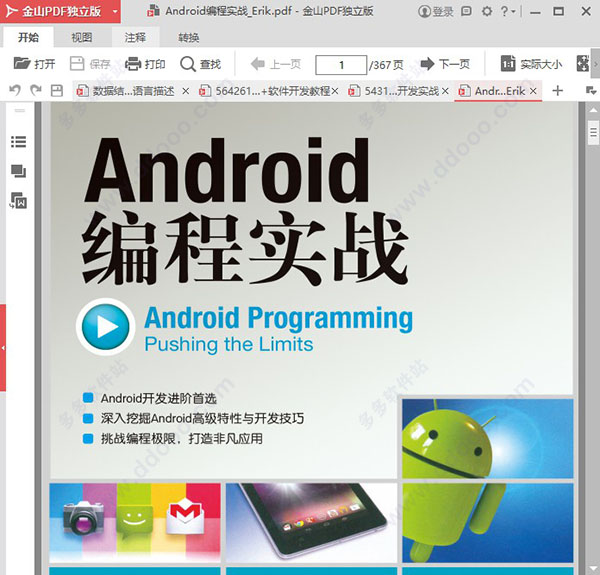Close the Andr...Erik document tab
The height and width of the screenshot is (575, 600).
pyautogui.click(x=533, y=91)
